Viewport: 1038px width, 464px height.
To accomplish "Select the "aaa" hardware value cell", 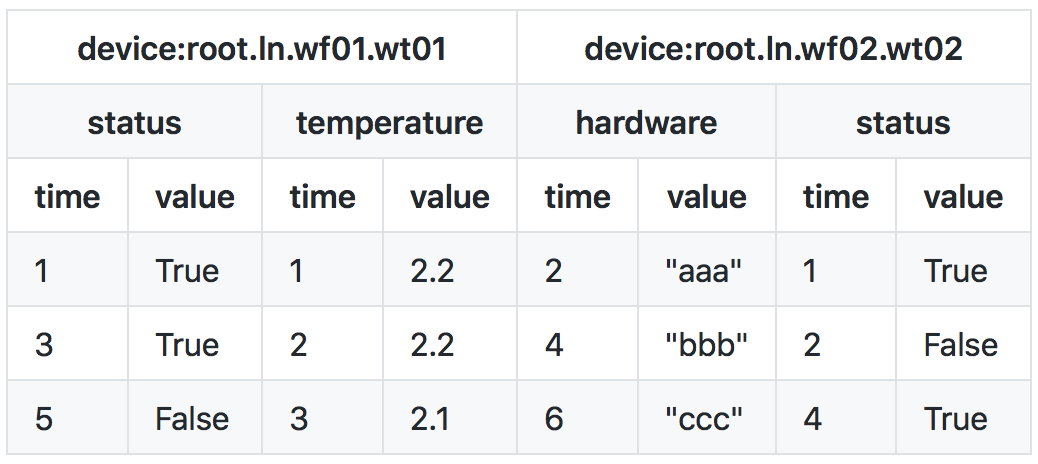I will click(x=705, y=271).
